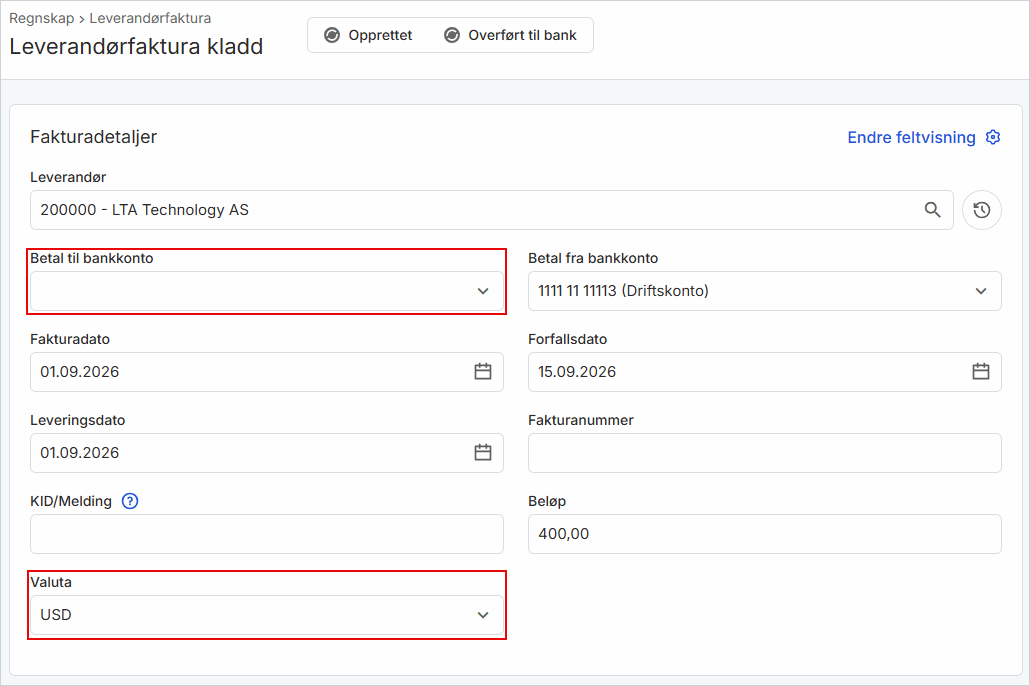Viewport: 1030px width, 686px height.
Task: Click the Endre feltvisning link
Action: point(911,137)
